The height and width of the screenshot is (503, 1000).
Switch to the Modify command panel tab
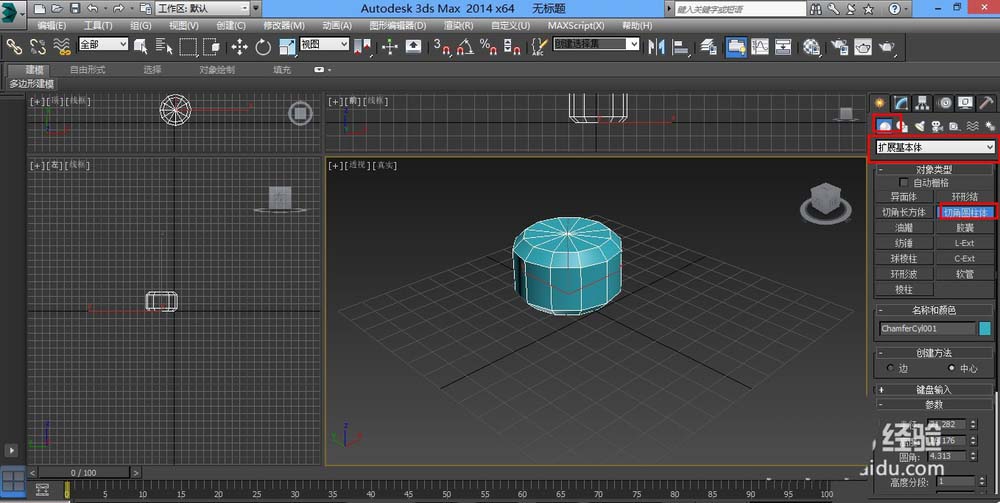tap(900, 103)
